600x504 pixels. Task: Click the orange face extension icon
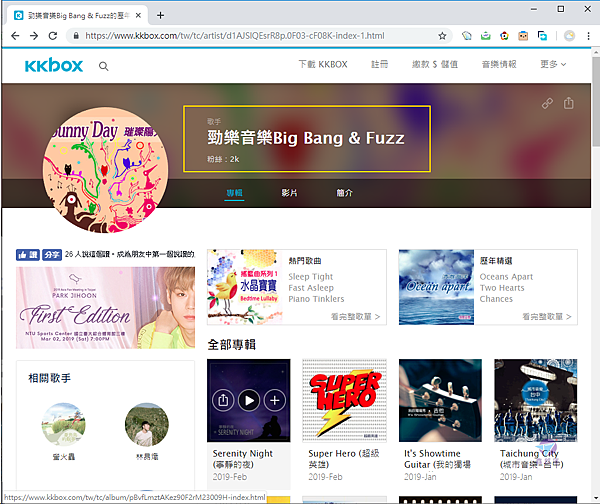[x=523, y=36]
